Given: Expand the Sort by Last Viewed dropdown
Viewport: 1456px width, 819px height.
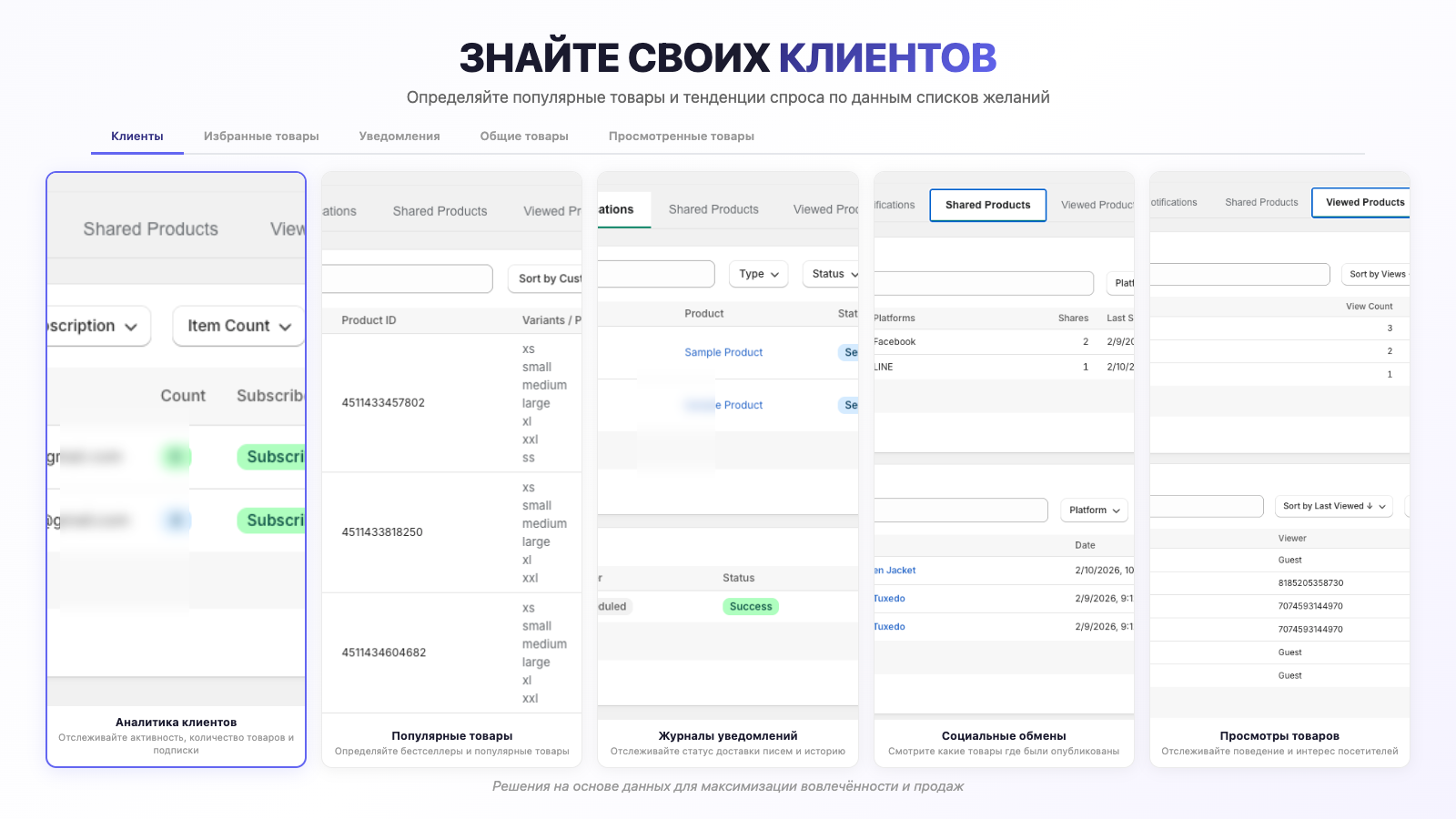Looking at the screenshot, I should coord(1333,506).
